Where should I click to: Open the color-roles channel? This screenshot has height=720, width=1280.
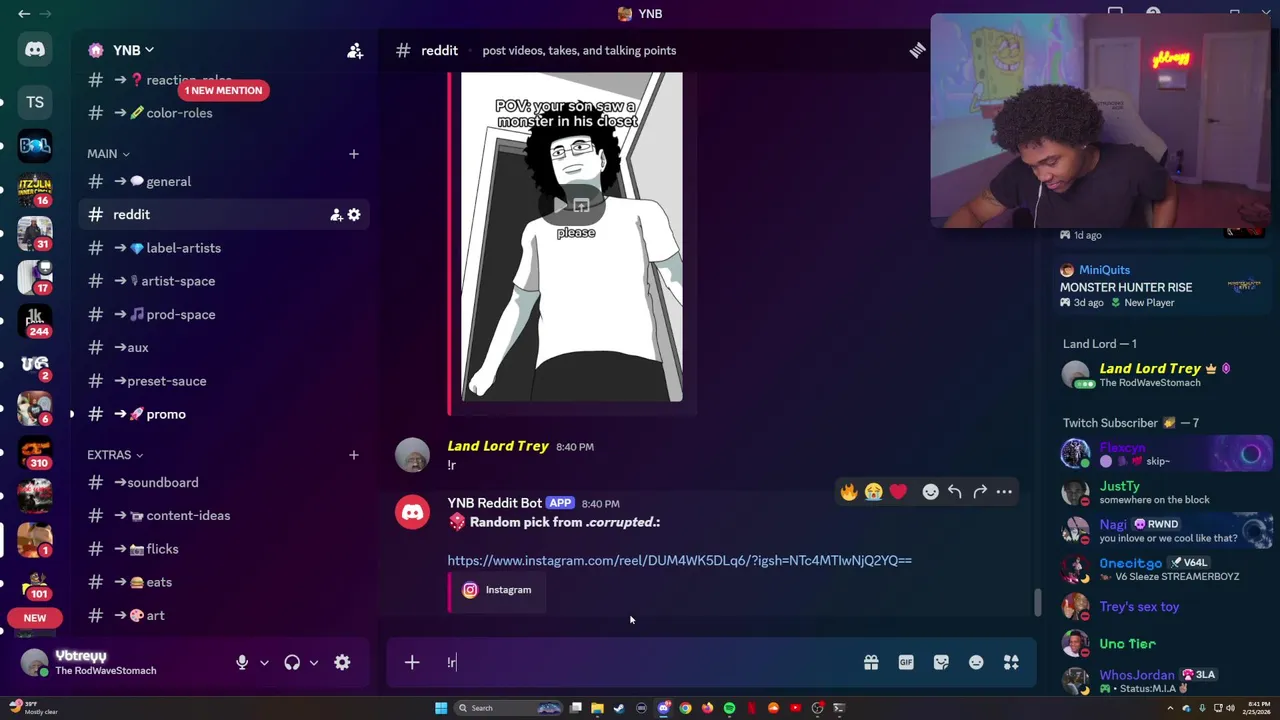tap(224, 113)
